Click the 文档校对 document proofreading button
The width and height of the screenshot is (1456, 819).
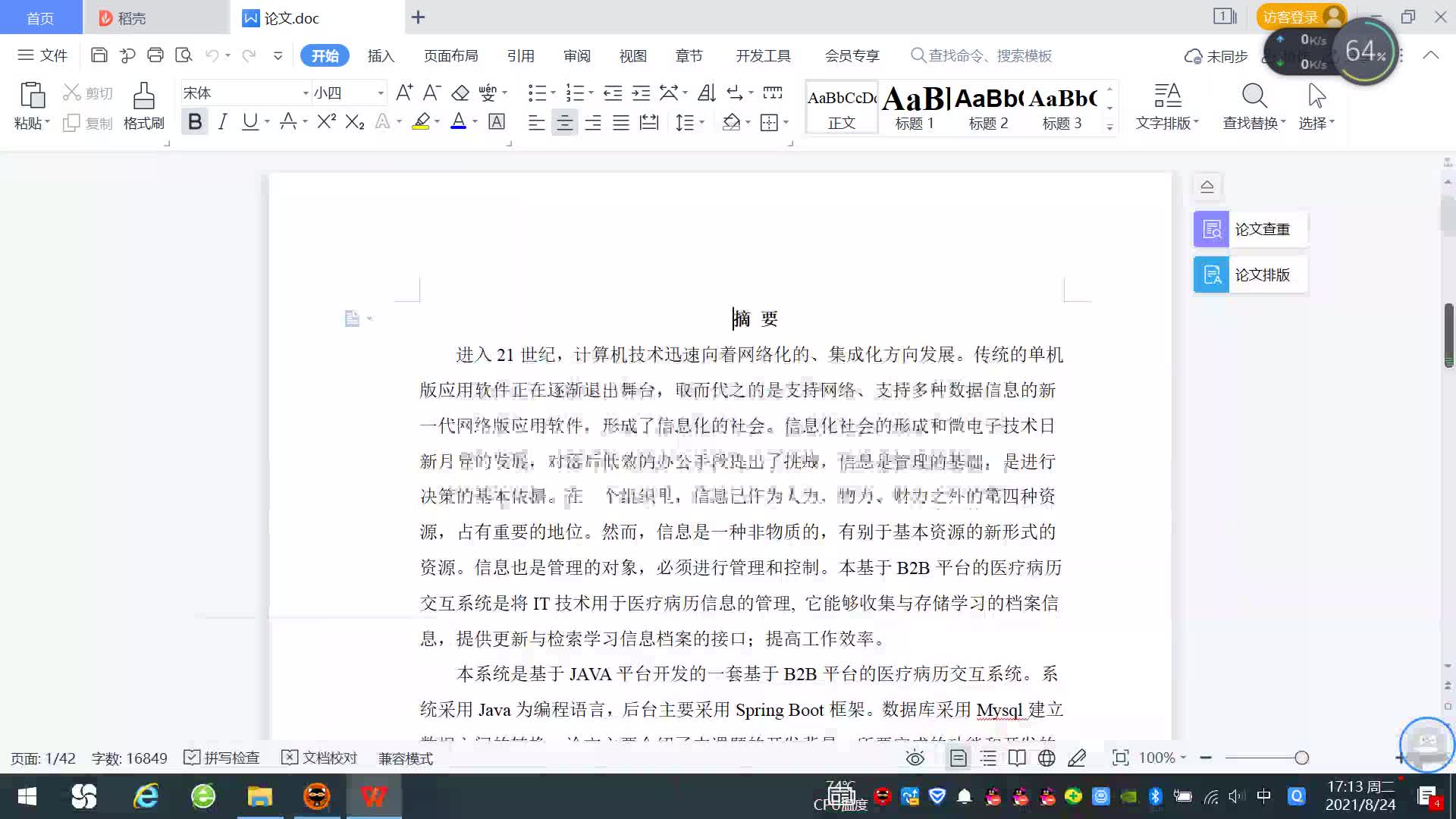coord(319,758)
